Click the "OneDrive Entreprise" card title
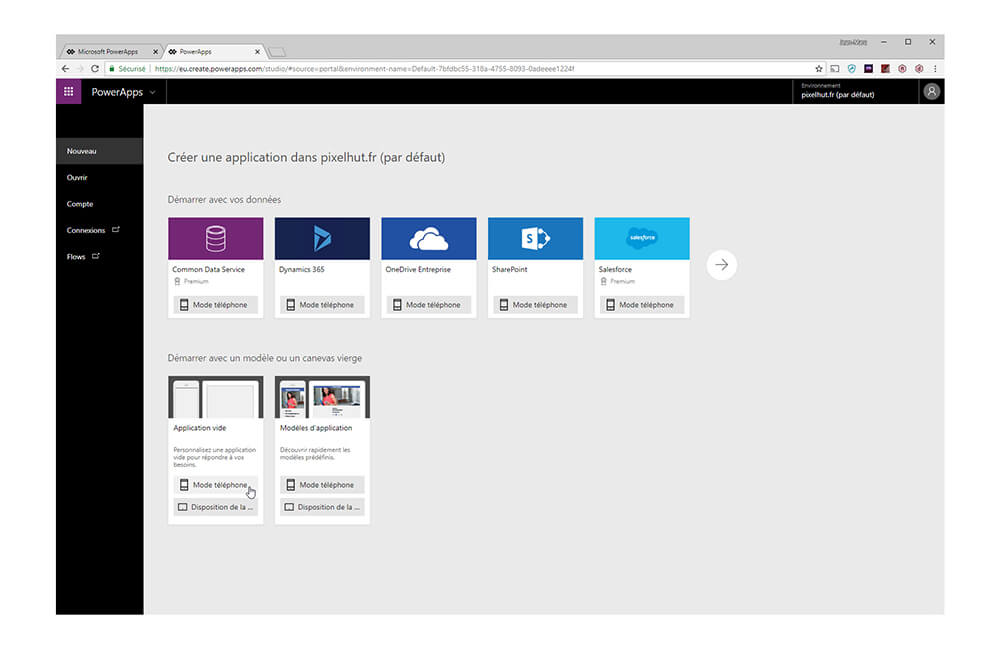 tap(418, 270)
